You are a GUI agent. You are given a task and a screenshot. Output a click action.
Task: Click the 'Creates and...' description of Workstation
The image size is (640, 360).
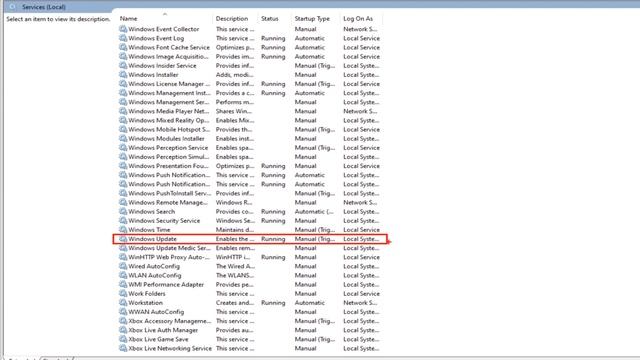click(235, 302)
